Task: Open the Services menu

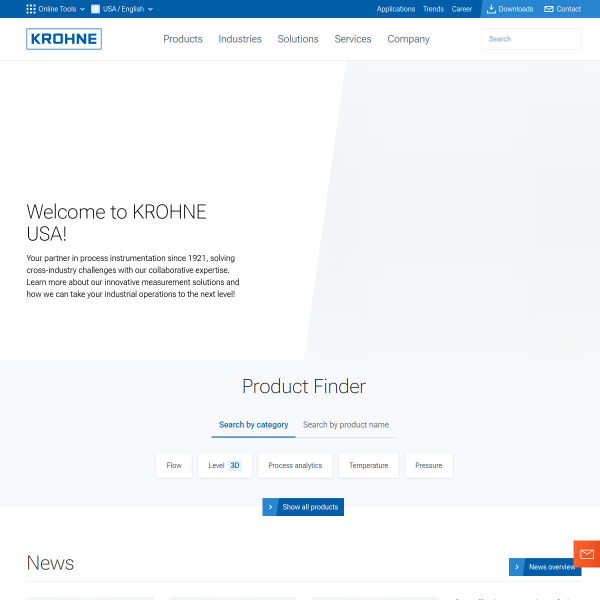Action: click(x=353, y=39)
